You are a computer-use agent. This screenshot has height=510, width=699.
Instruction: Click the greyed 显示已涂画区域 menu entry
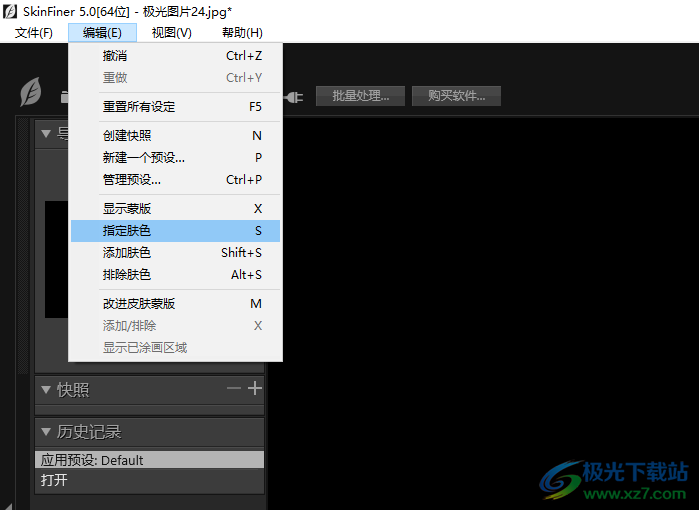click(x=175, y=348)
